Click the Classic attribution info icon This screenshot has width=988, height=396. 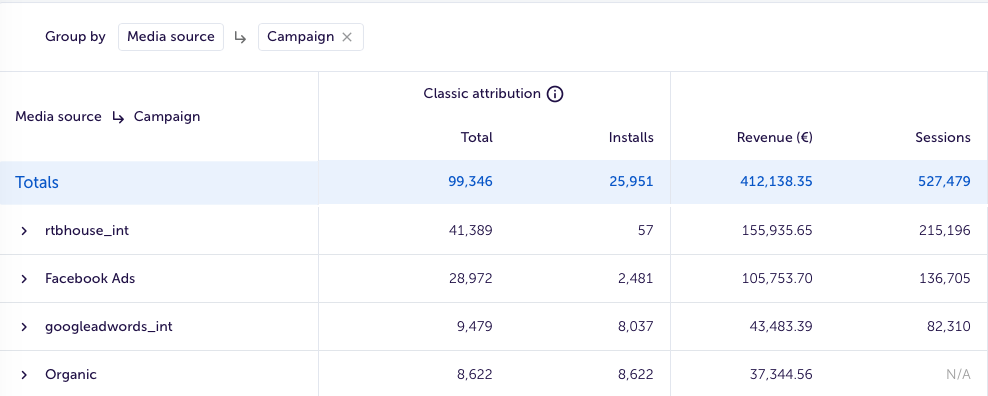click(554, 94)
